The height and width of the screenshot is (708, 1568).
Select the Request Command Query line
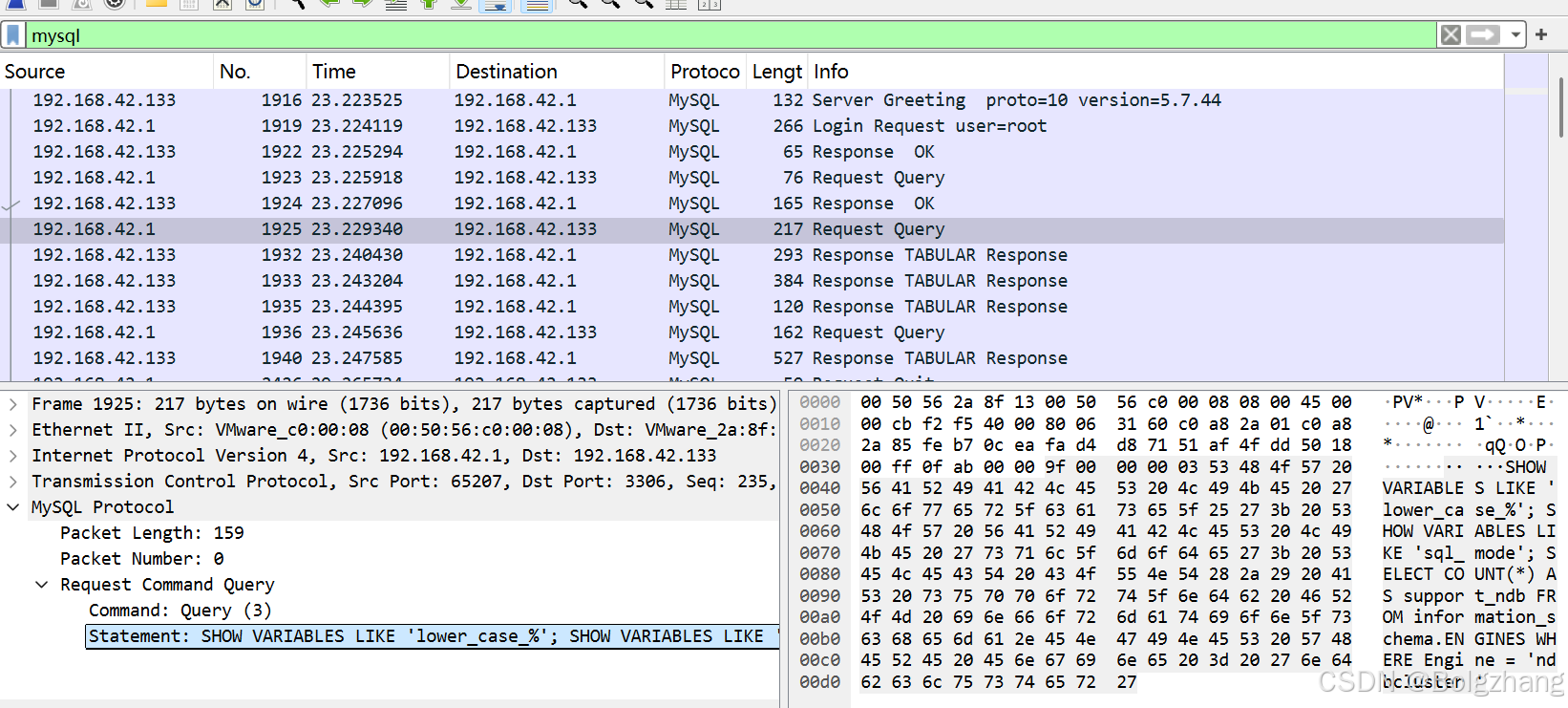click(167, 585)
